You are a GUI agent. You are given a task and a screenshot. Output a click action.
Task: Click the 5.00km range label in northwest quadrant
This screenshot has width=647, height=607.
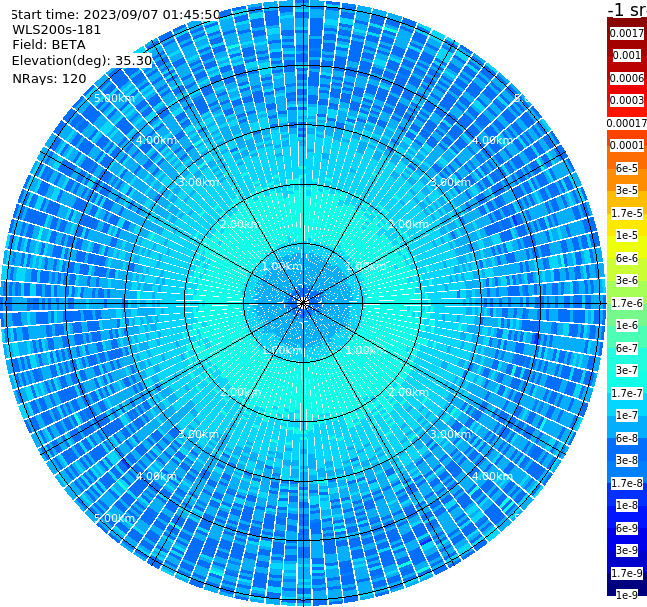[114, 98]
